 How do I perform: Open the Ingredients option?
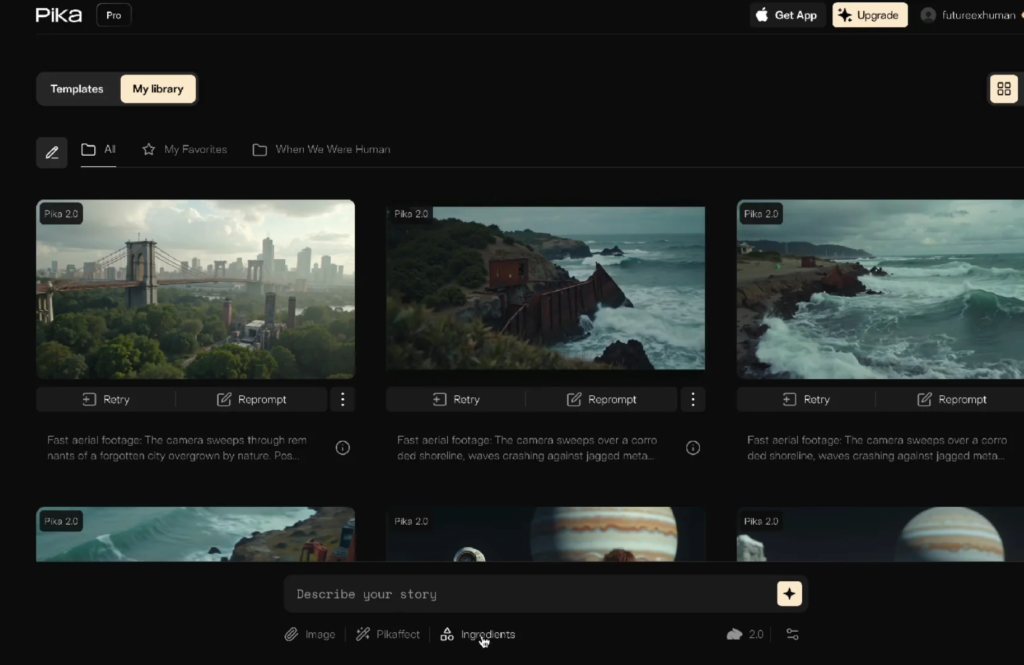[x=478, y=634]
